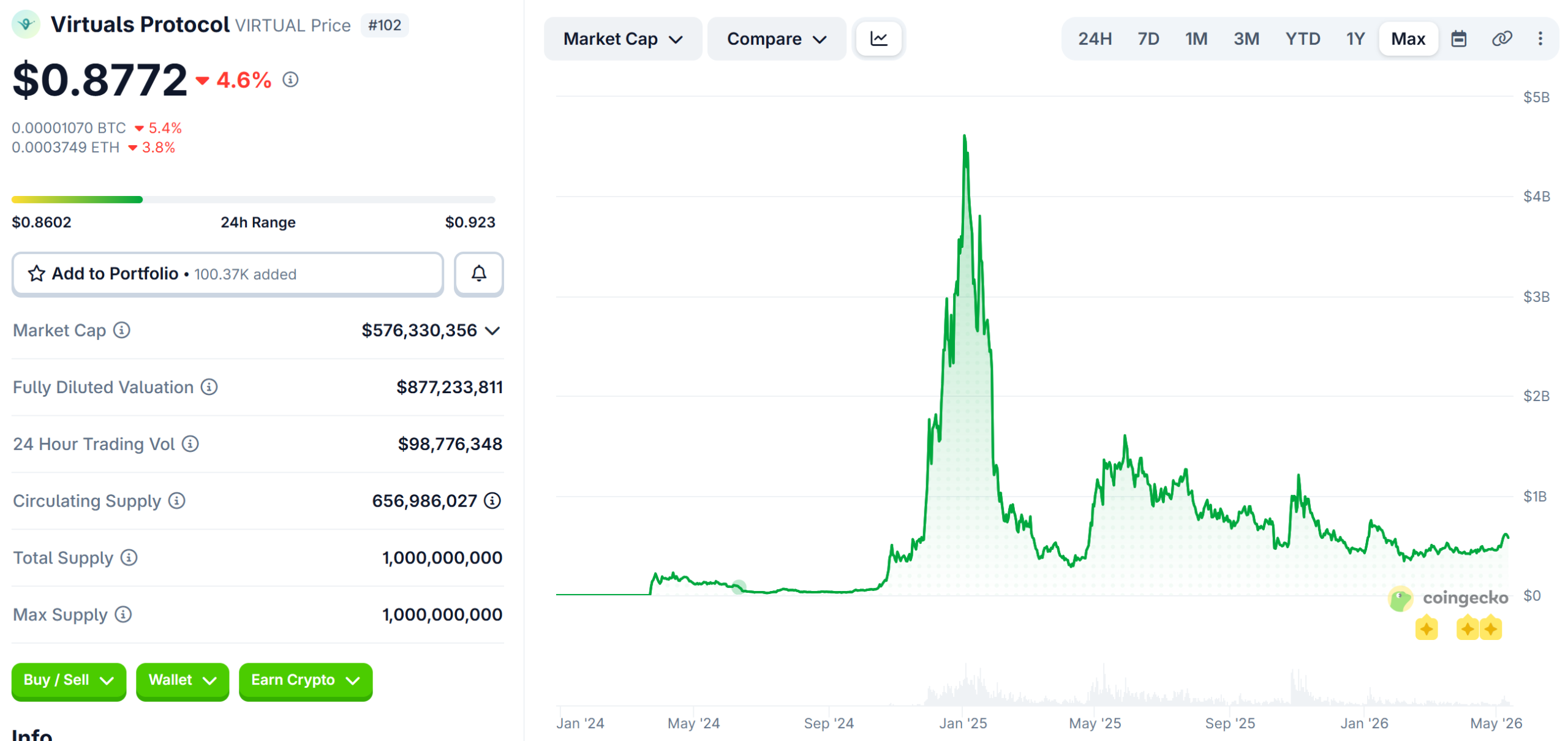The height and width of the screenshot is (741, 1568).
Task: Click the $98,776,348 trading volume value
Action: (x=450, y=443)
